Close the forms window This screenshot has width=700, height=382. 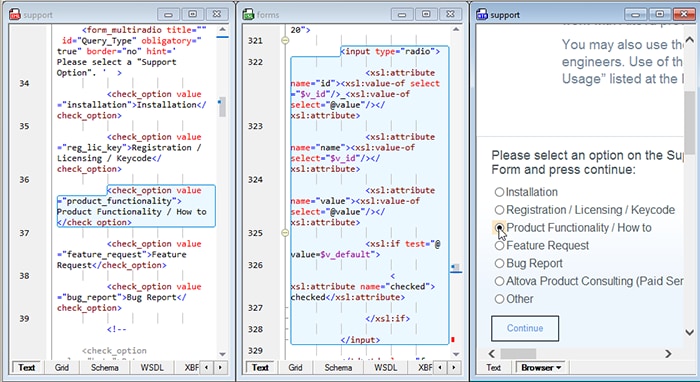tap(450, 14)
